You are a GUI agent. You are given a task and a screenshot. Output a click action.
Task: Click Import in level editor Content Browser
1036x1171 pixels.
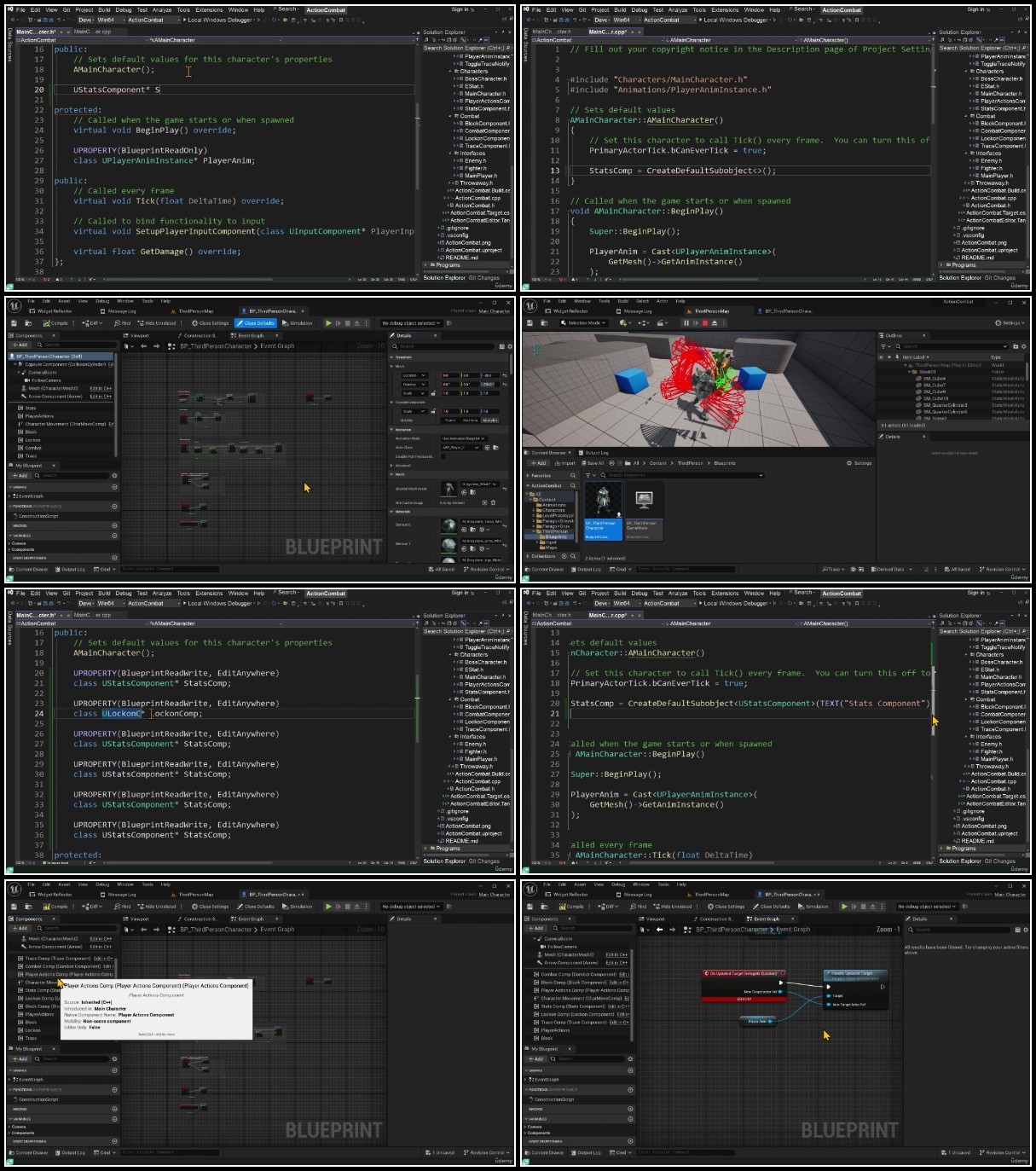click(566, 463)
